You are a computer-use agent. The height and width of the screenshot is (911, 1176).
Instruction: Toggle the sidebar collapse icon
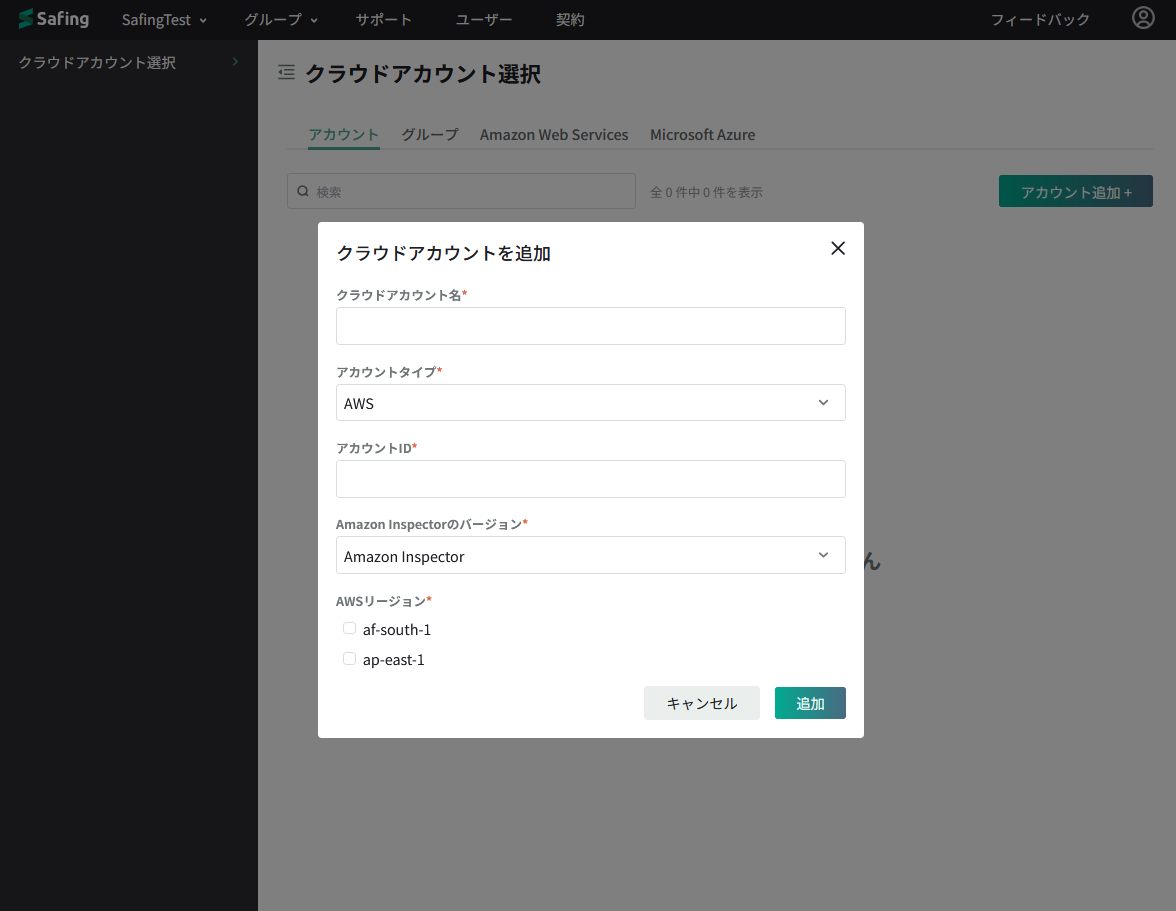[x=286, y=73]
